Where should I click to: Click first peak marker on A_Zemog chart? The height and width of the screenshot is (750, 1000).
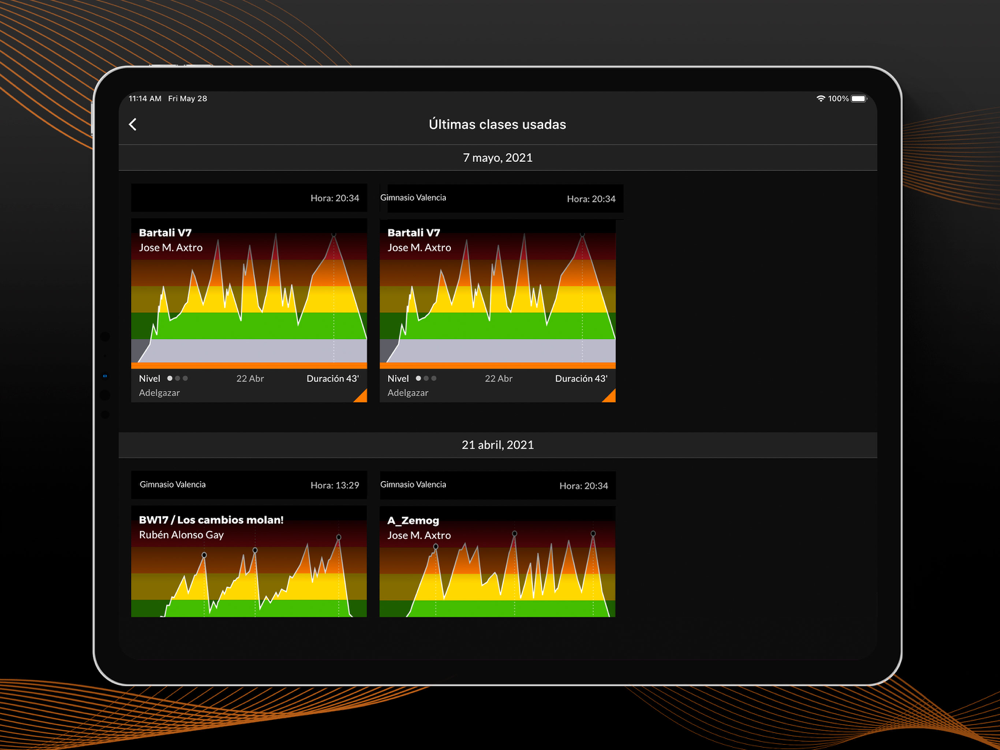click(x=436, y=547)
